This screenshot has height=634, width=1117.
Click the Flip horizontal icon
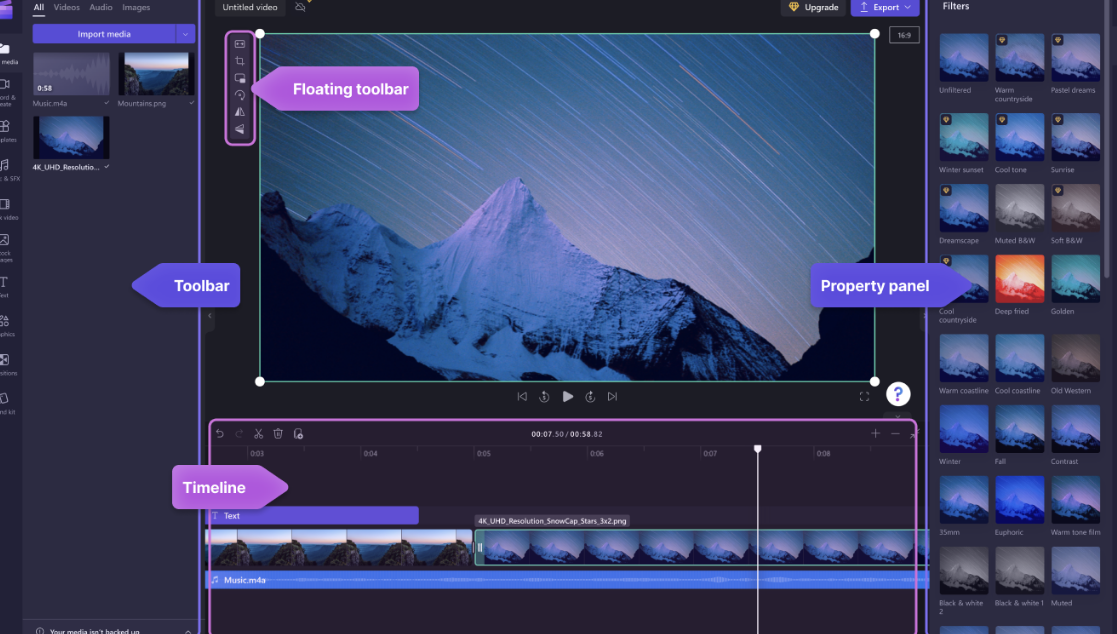pyautogui.click(x=240, y=112)
